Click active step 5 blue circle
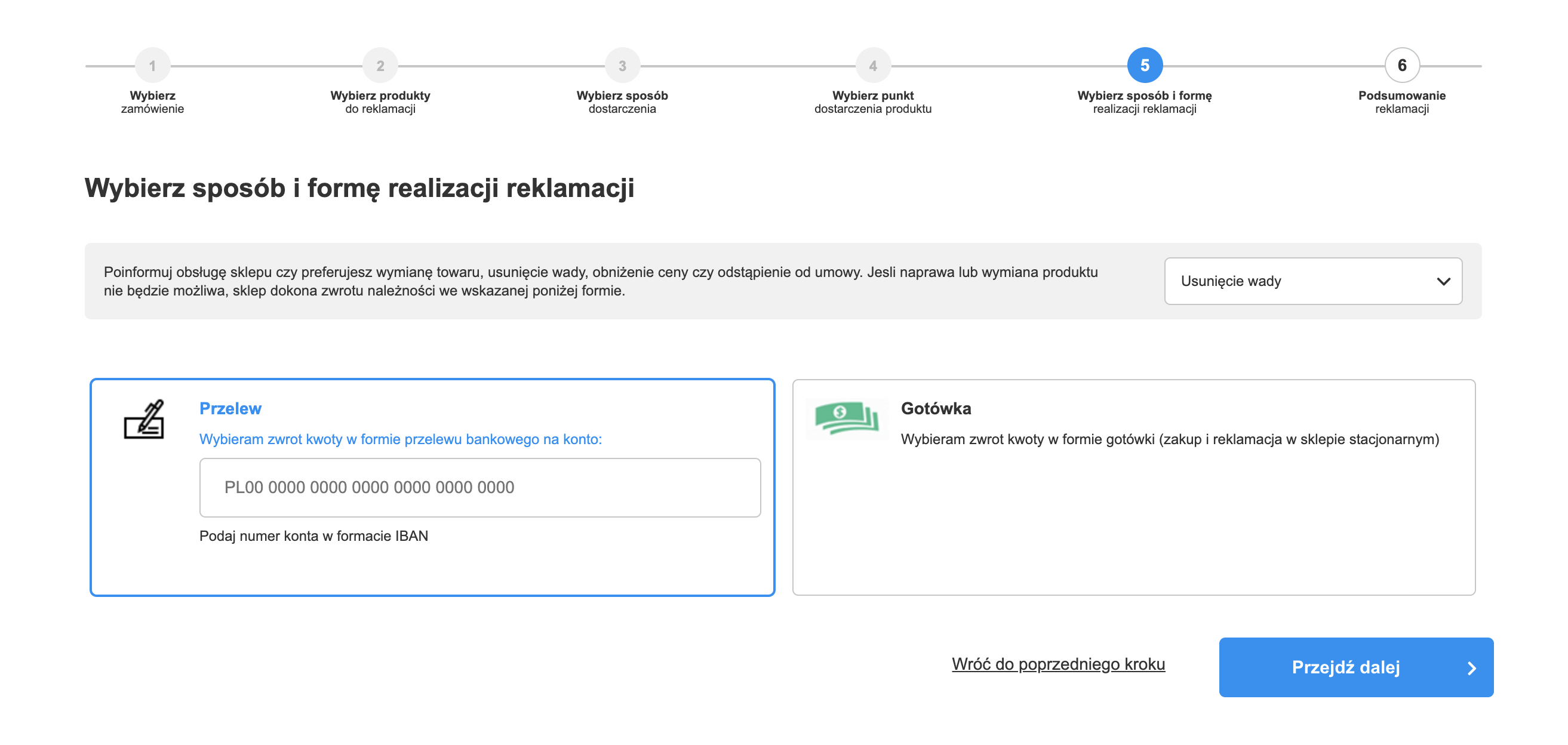 coord(1144,65)
